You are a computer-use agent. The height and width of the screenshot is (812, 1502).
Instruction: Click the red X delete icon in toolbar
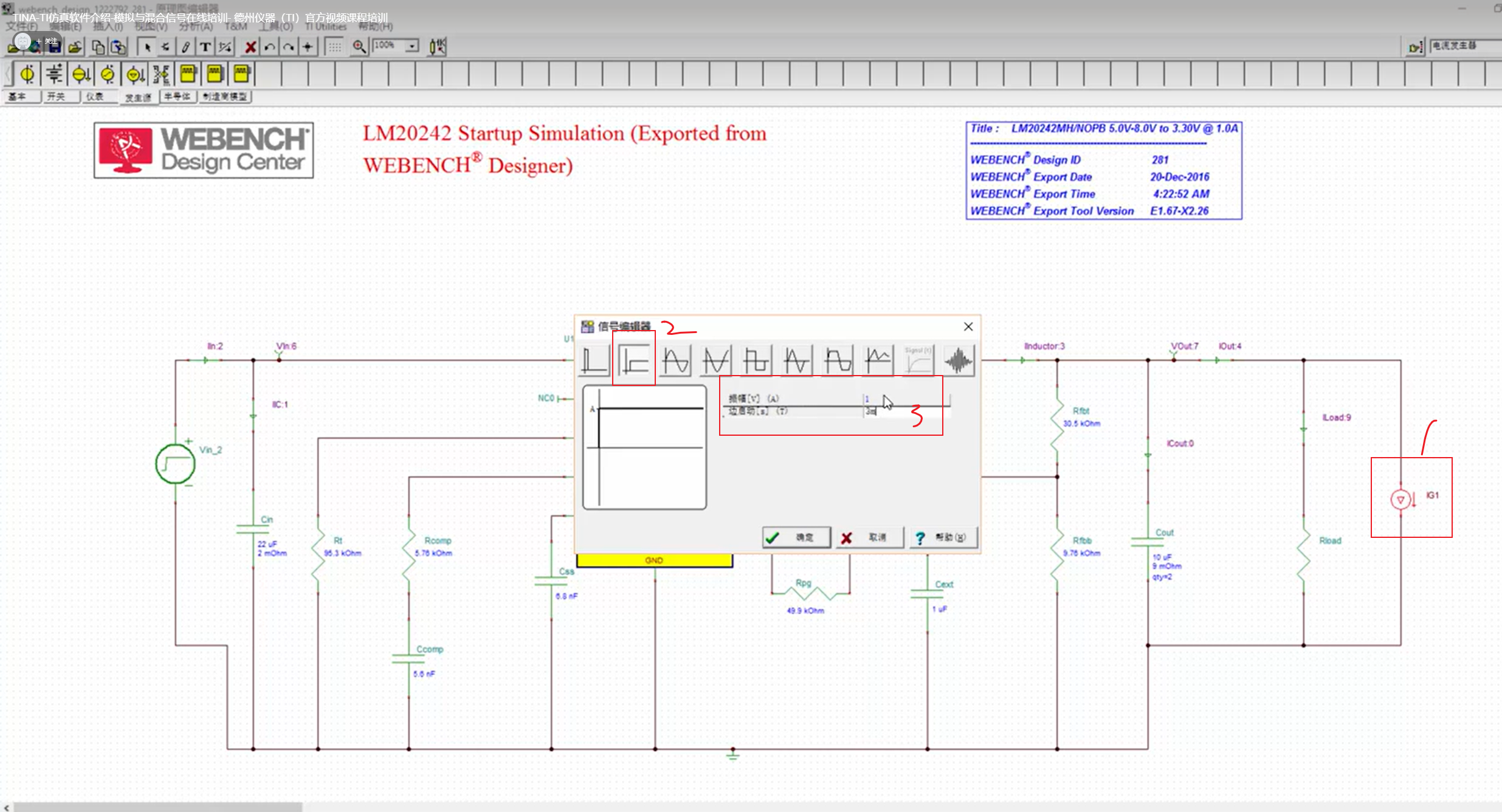[250, 47]
